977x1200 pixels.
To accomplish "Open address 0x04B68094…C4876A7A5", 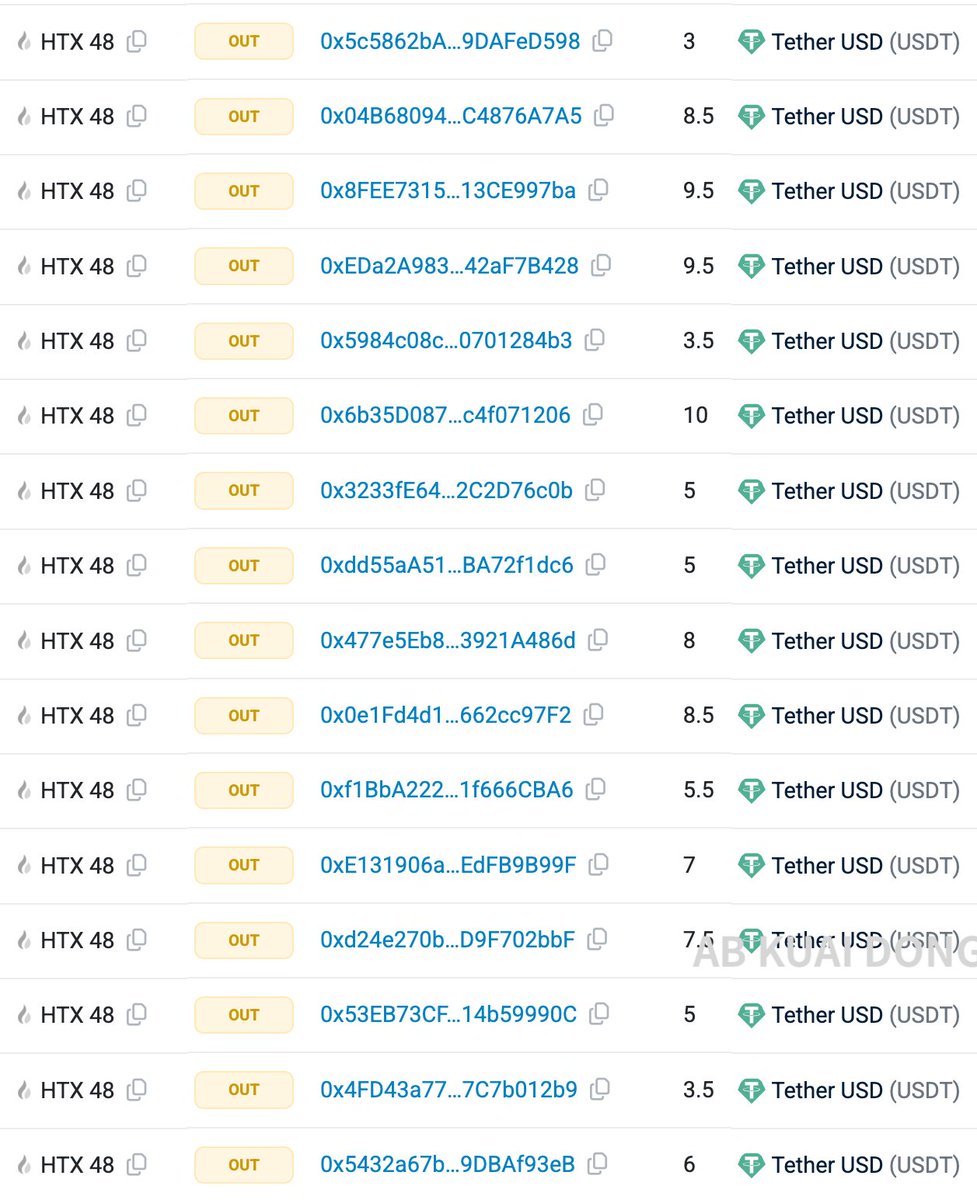I will pyautogui.click(x=451, y=117).
